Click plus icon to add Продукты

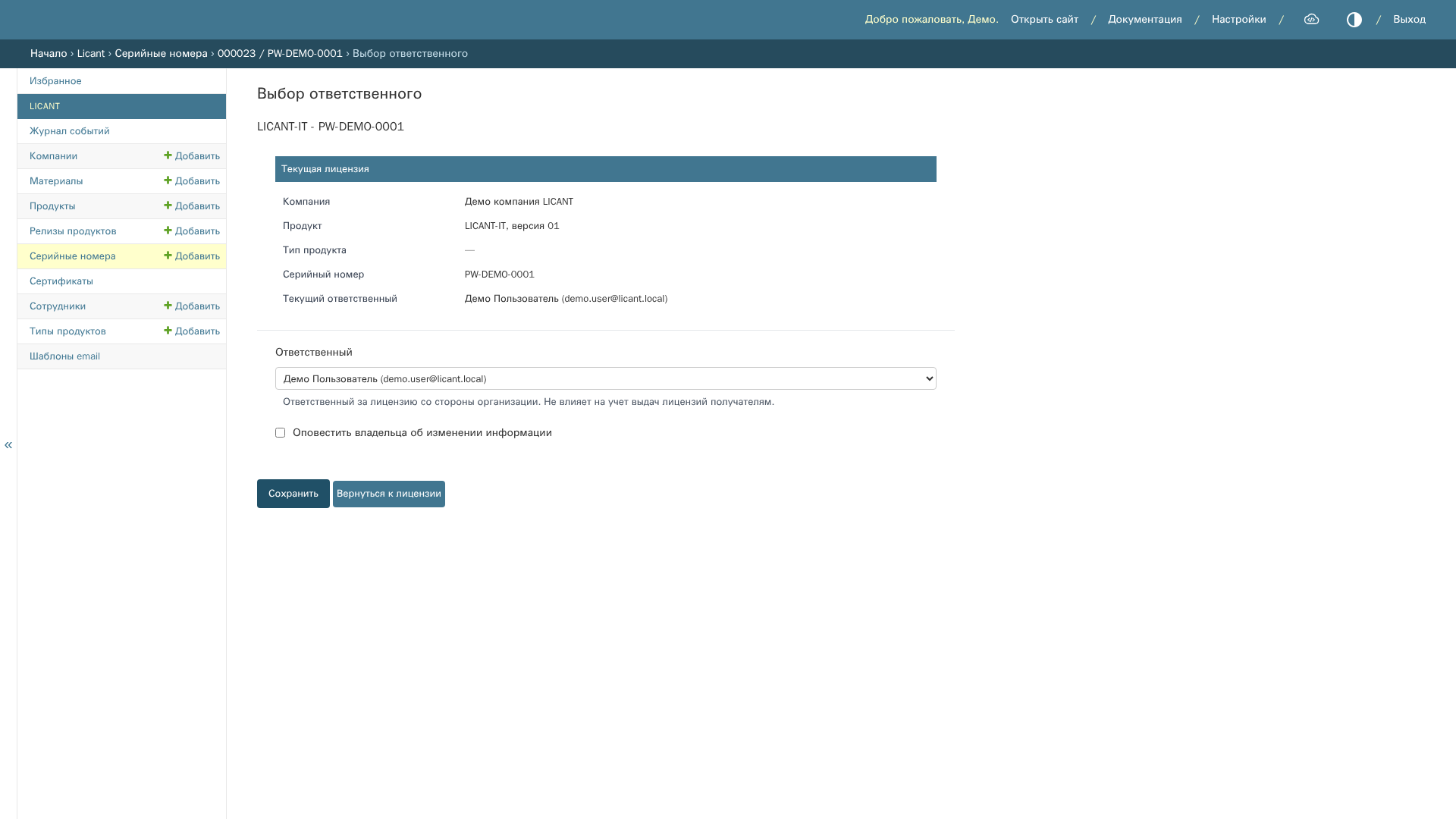click(x=168, y=206)
